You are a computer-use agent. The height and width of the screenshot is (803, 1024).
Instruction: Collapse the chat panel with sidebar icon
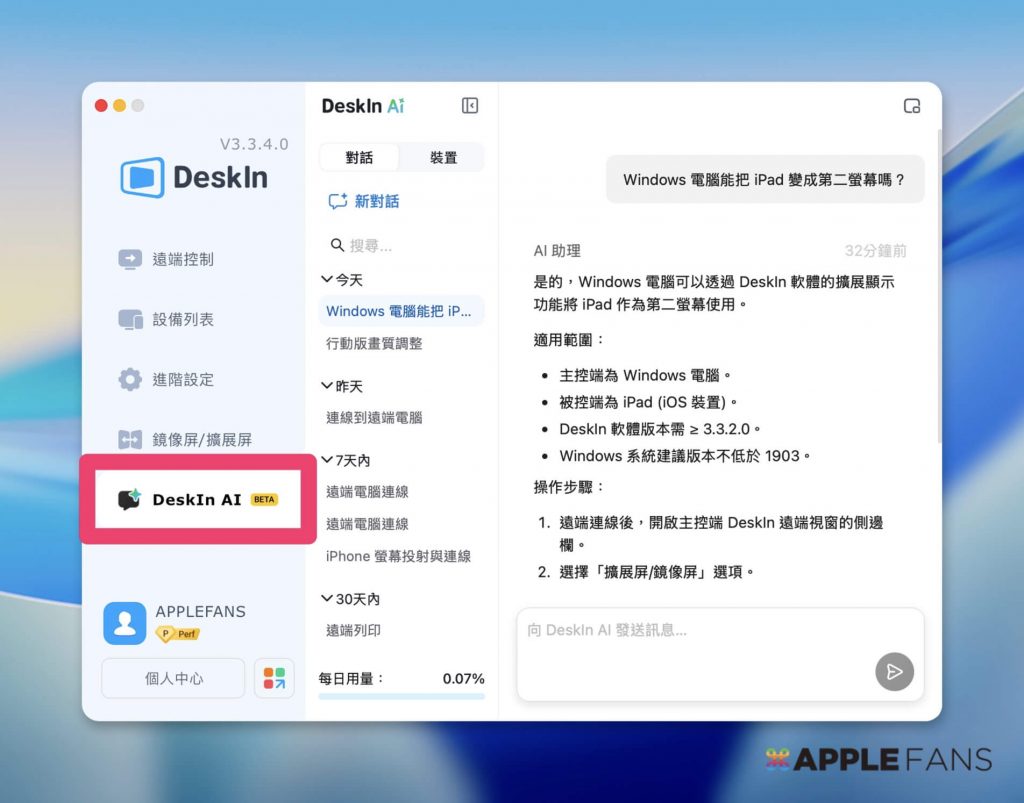click(470, 105)
